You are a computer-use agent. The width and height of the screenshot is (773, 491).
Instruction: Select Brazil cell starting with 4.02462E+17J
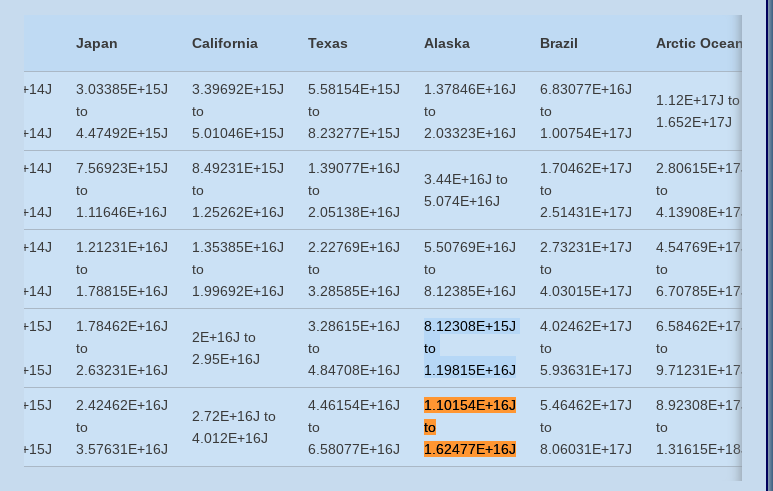click(x=586, y=348)
